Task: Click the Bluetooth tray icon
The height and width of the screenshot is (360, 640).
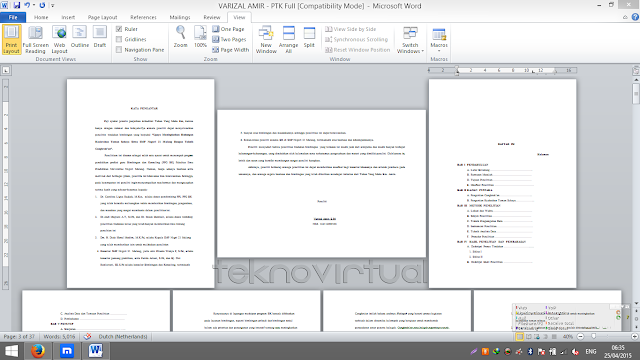Action: (530, 351)
